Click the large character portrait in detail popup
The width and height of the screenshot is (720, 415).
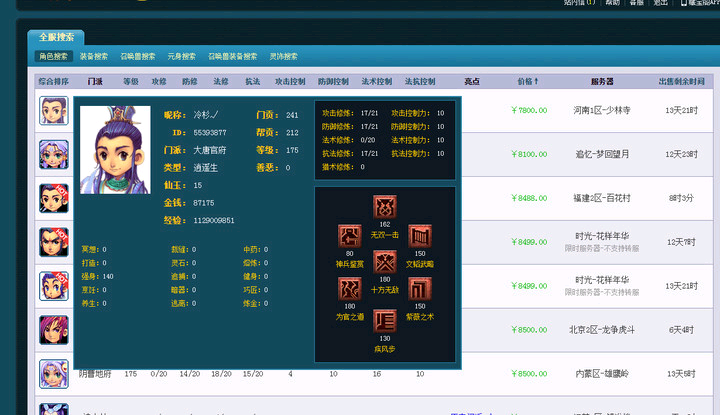click(115, 150)
